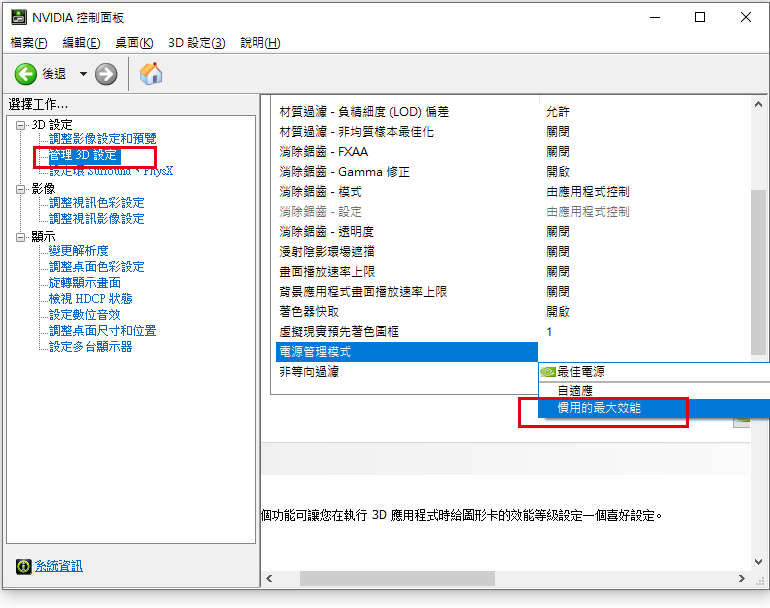Select 調整視訊色彩設定 in tree
The width and height of the screenshot is (770, 608).
97,203
